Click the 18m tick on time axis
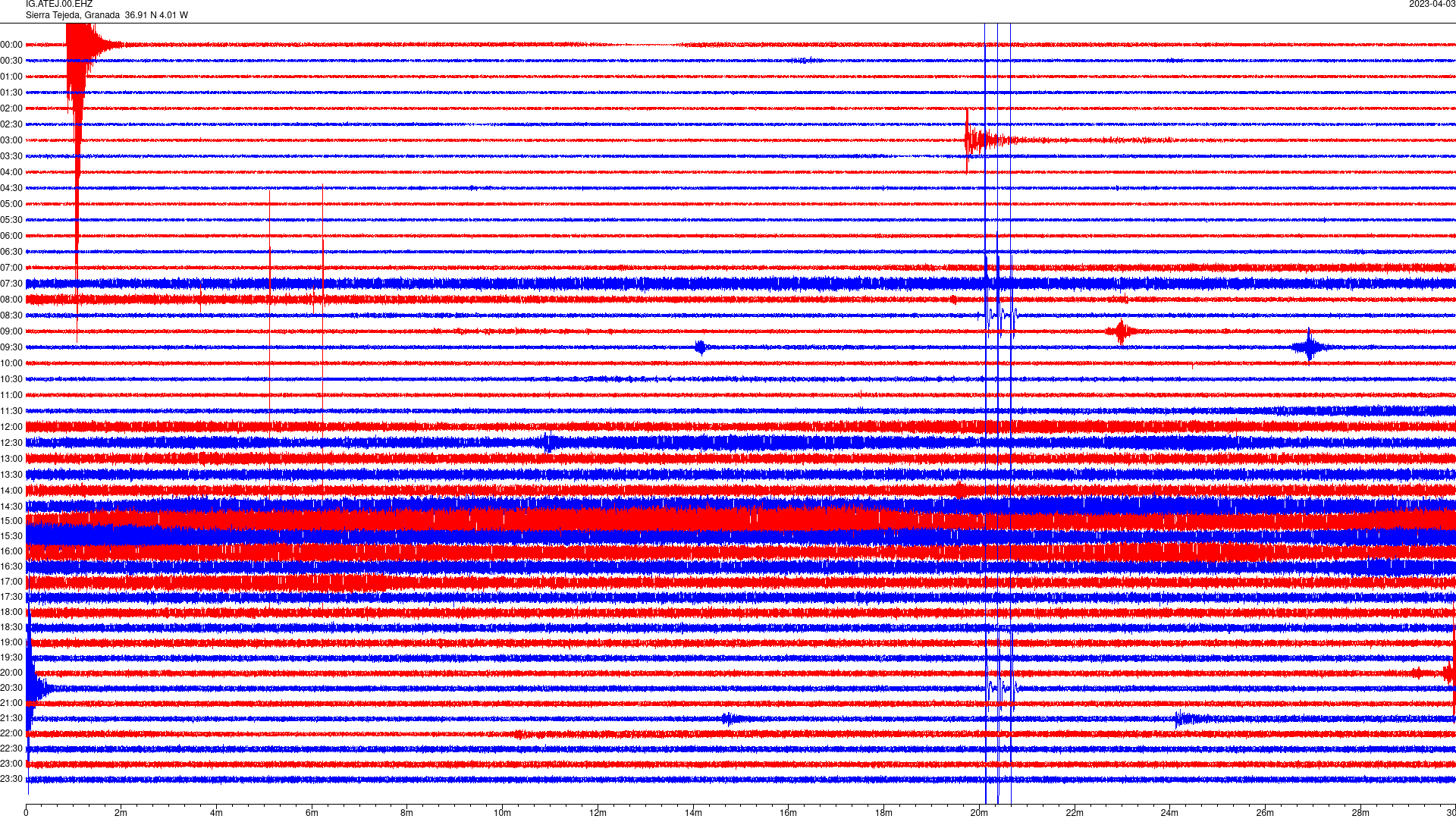This screenshot has height=819, width=1456. pyautogui.click(x=883, y=813)
